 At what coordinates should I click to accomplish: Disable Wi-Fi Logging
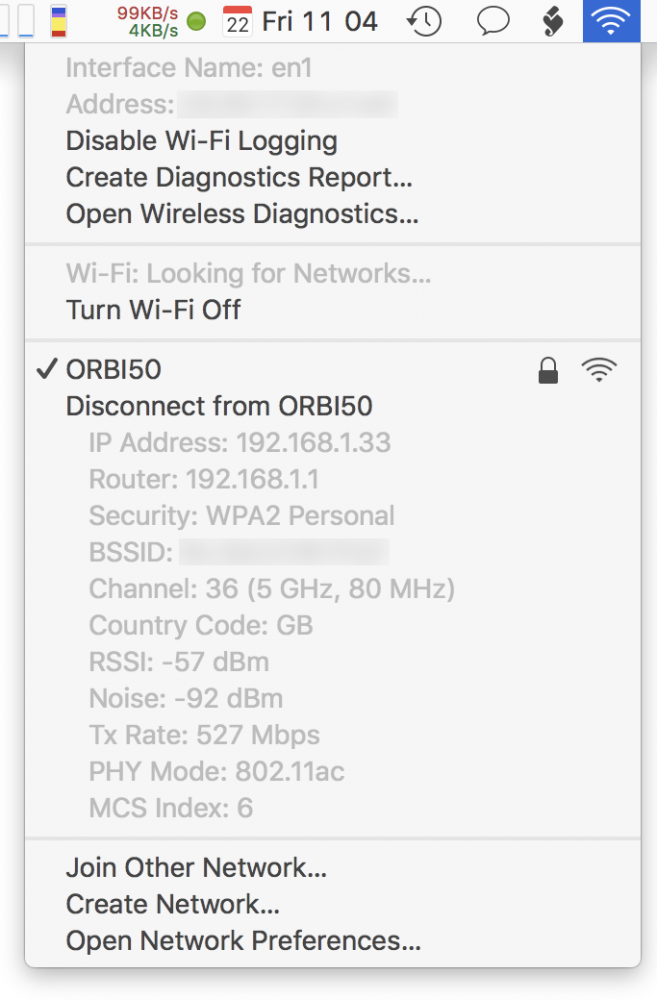point(200,141)
